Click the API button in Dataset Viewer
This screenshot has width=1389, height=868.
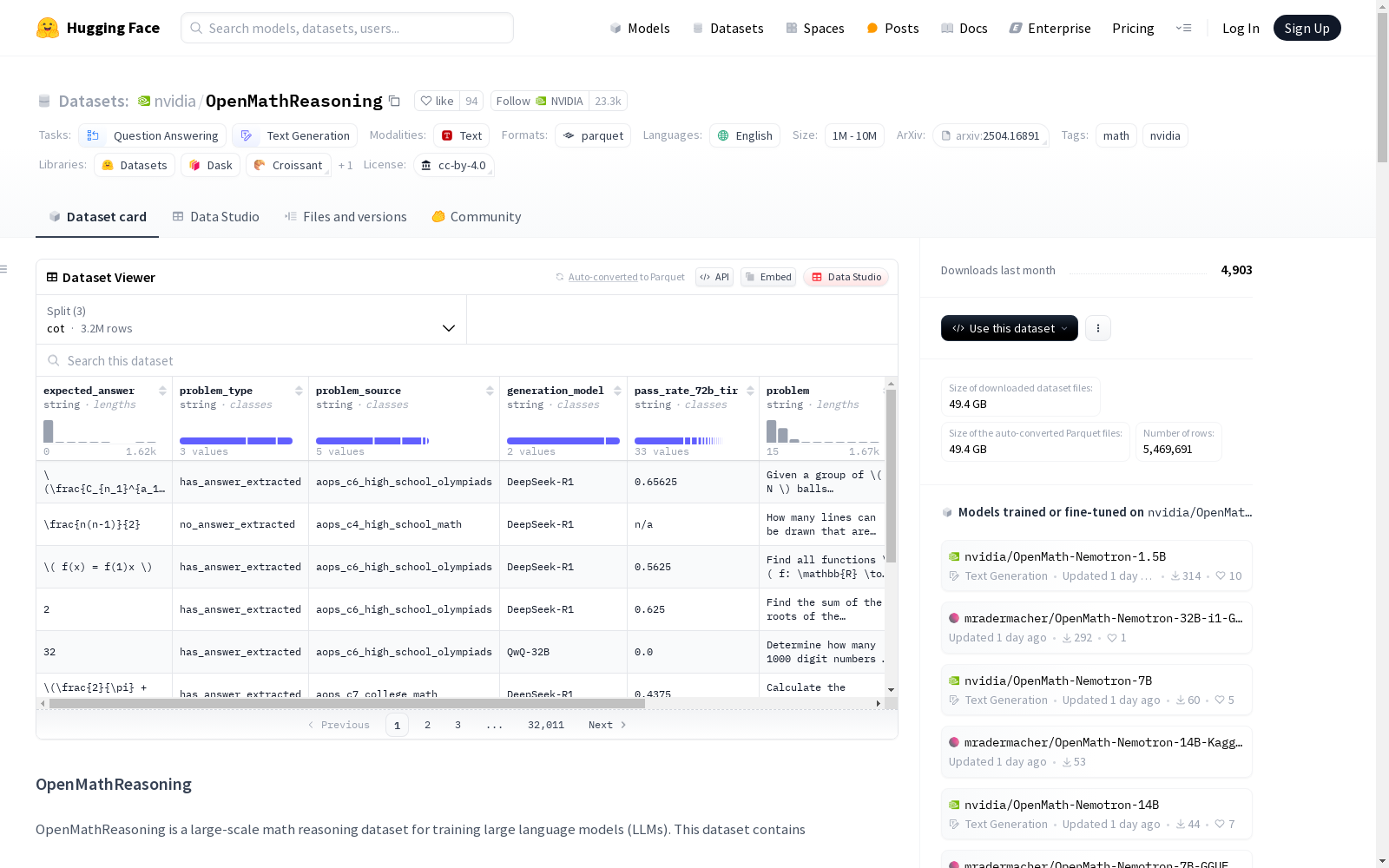click(714, 277)
